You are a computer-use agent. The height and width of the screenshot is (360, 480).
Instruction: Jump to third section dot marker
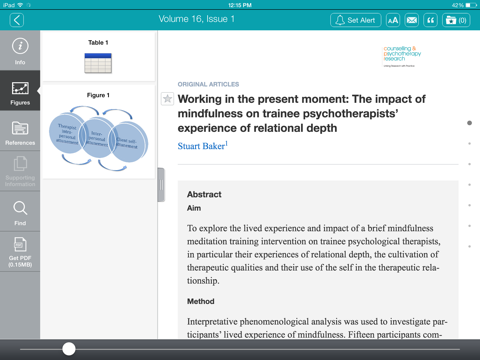469,164
